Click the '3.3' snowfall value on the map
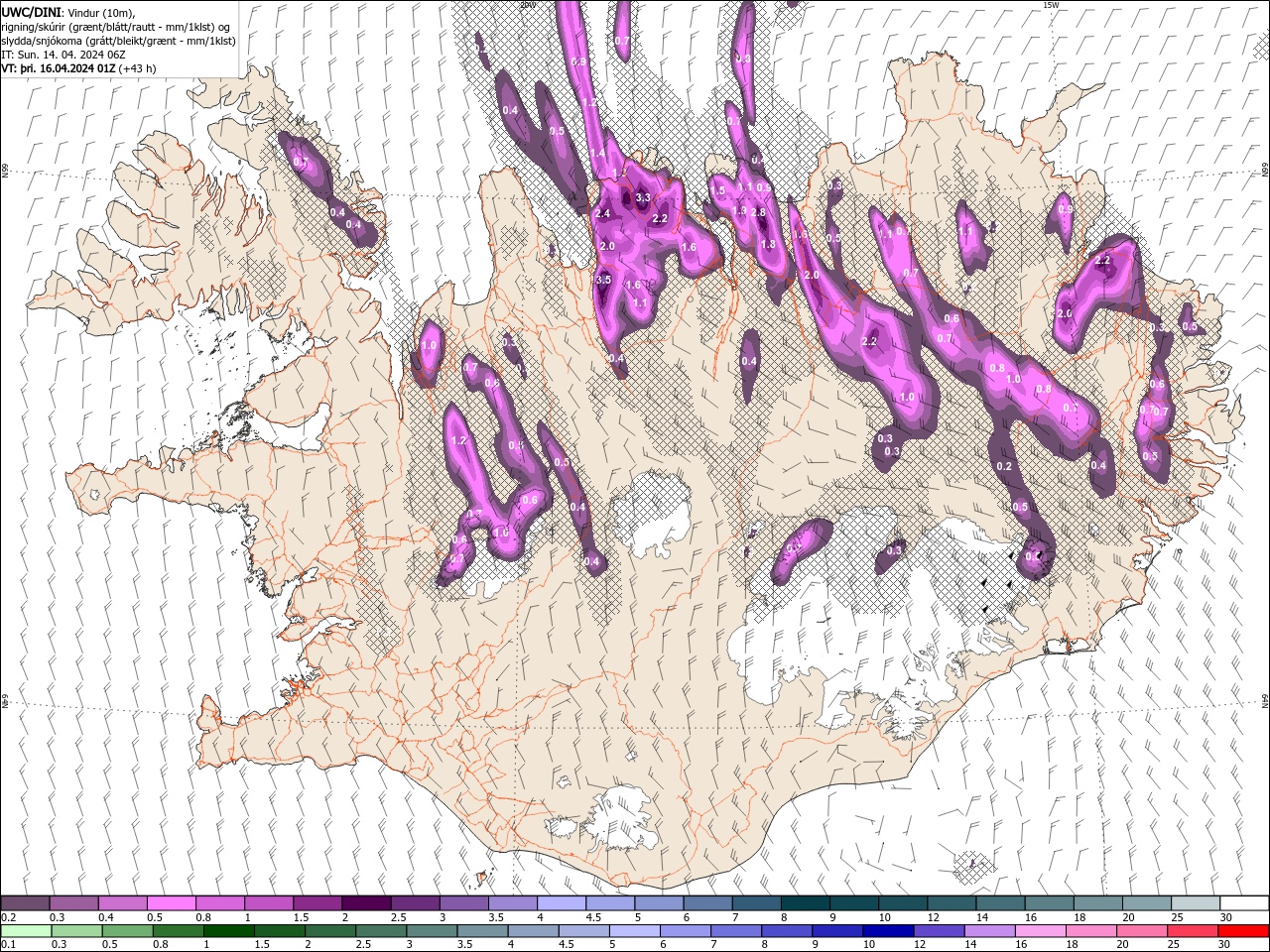This screenshot has height=952, width=1270. pyautogui.click(x=642, y=197)
